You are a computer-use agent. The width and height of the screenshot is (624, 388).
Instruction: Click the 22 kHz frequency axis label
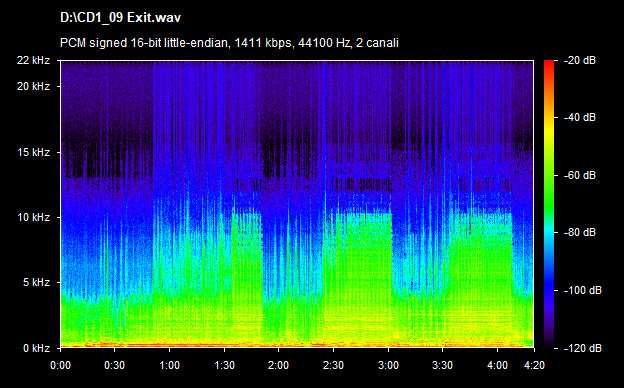(x=33, y=60)
